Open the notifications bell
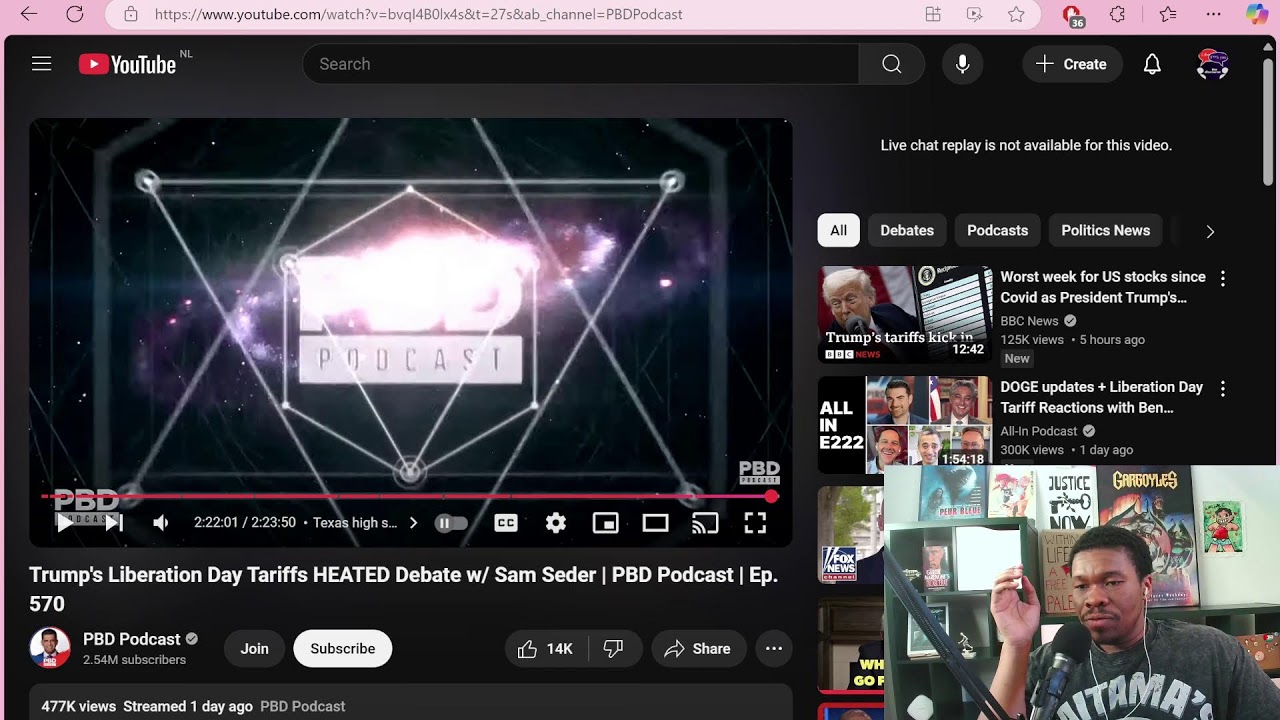The image size is (1280, 720). click(x=1152, y=64)
